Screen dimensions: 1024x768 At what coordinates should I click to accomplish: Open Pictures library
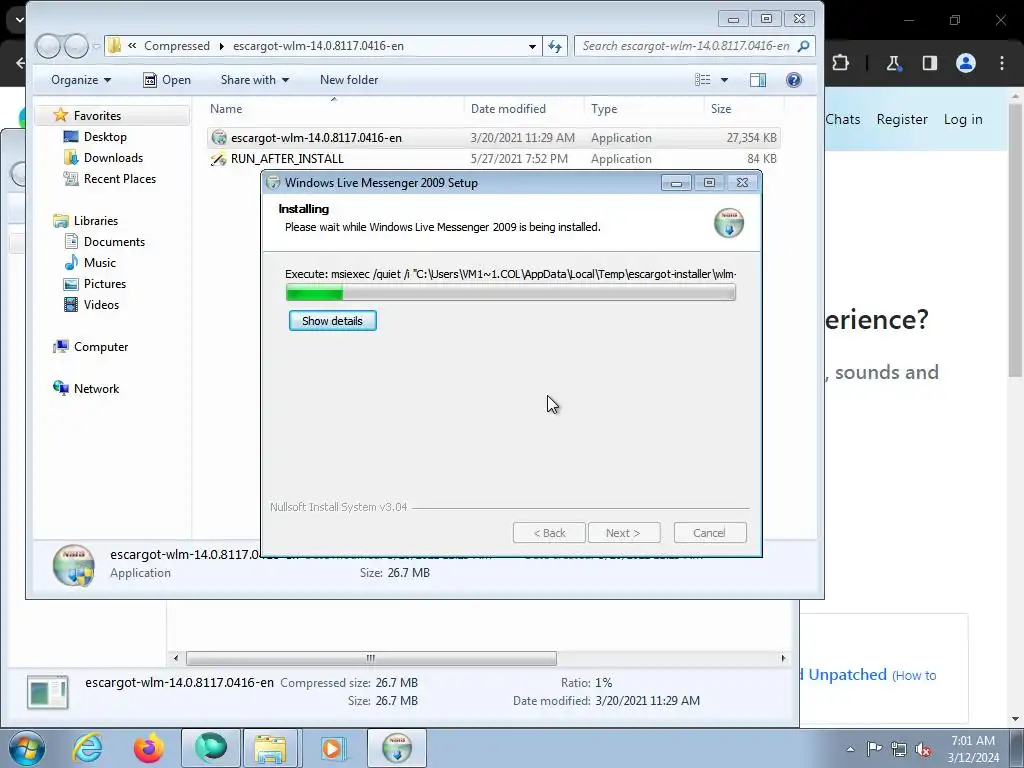pos(104,283)
